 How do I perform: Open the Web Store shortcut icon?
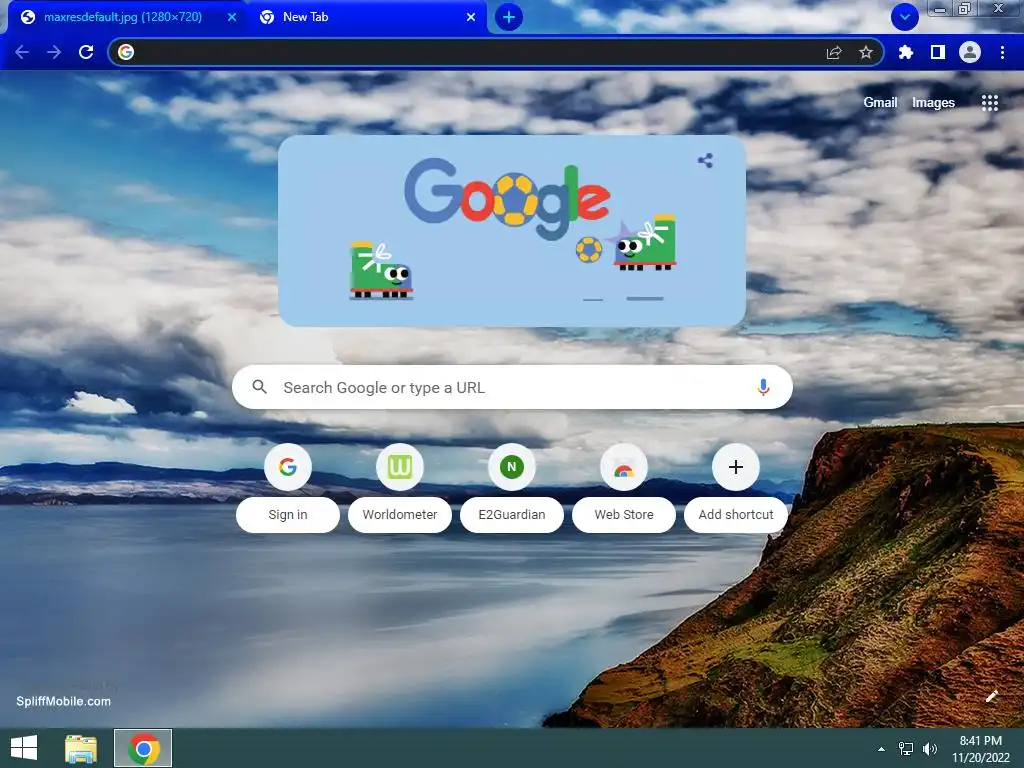(x=624, y=467)
